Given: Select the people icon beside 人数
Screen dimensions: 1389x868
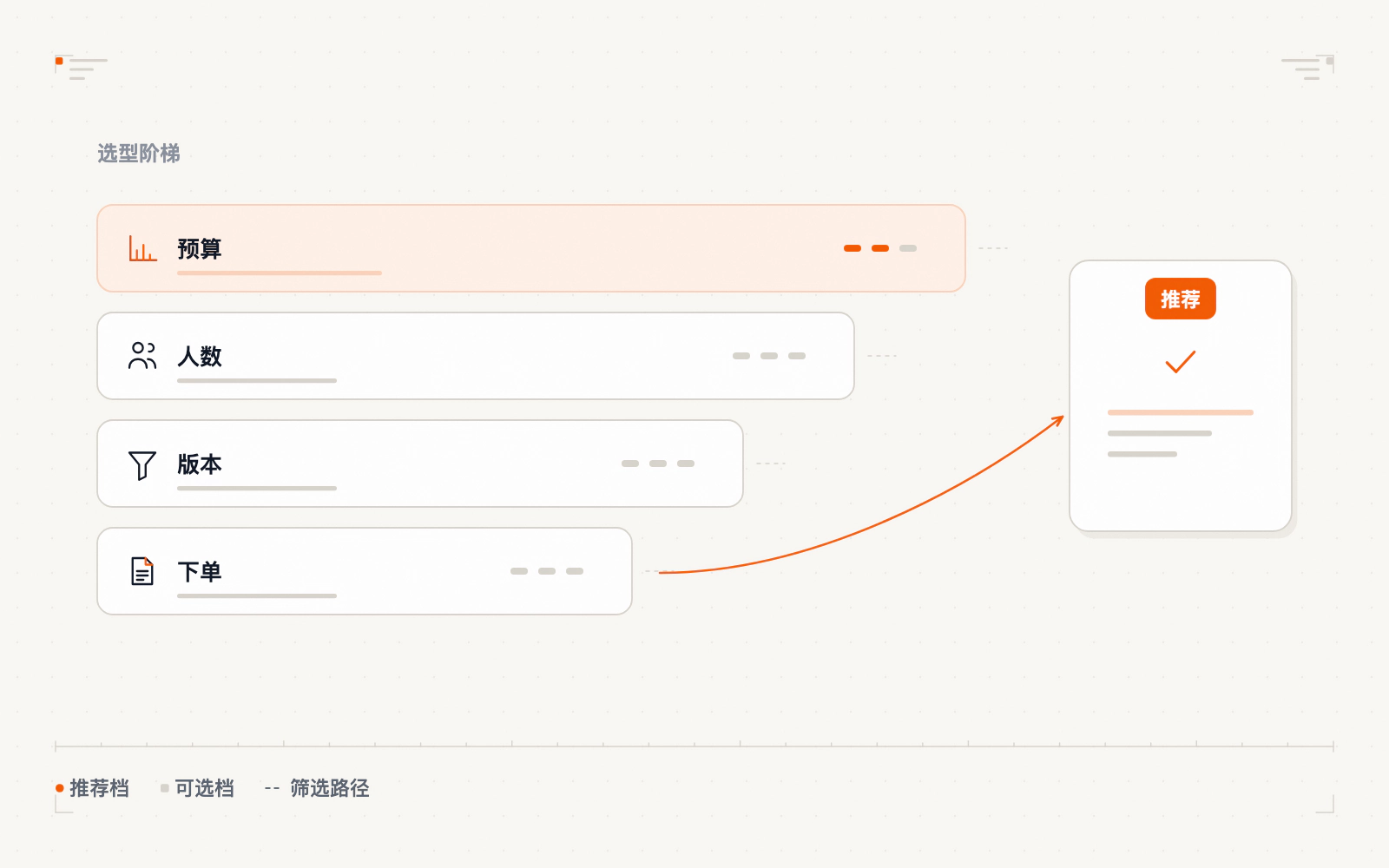Looking at the screenshot, I should pos(142,356).
